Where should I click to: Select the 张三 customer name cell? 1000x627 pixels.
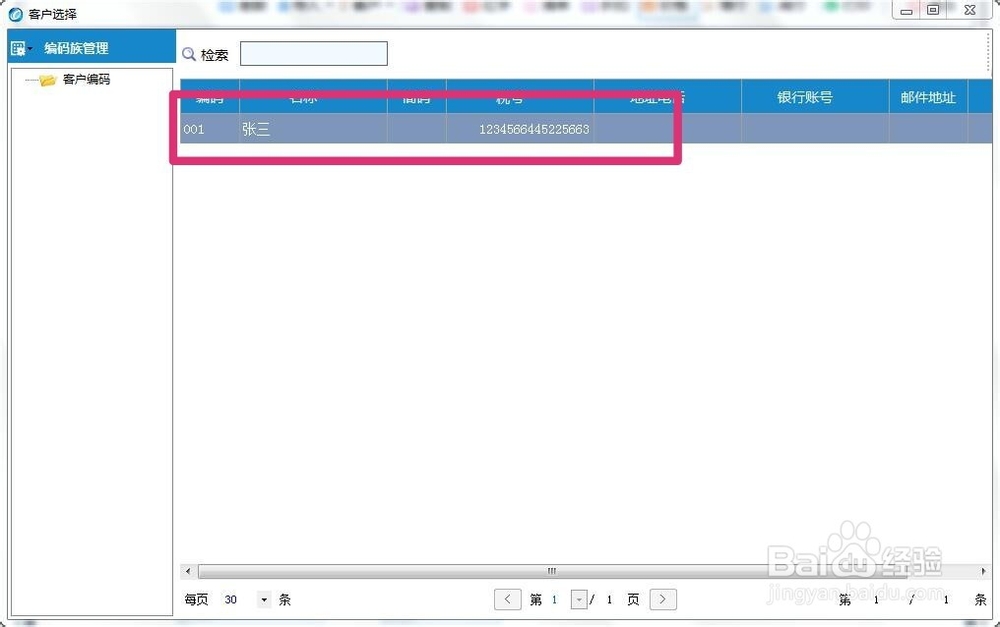(313, 129)
